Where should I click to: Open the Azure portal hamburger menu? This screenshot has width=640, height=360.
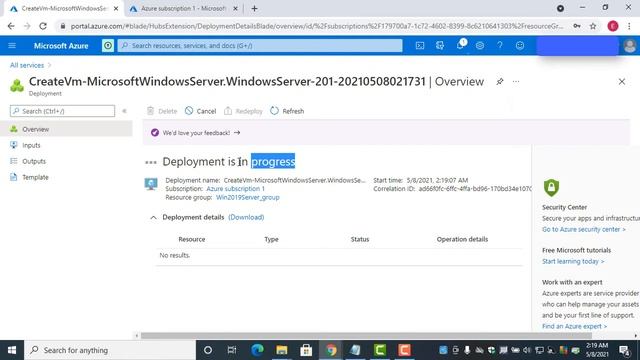pos(12,46)
